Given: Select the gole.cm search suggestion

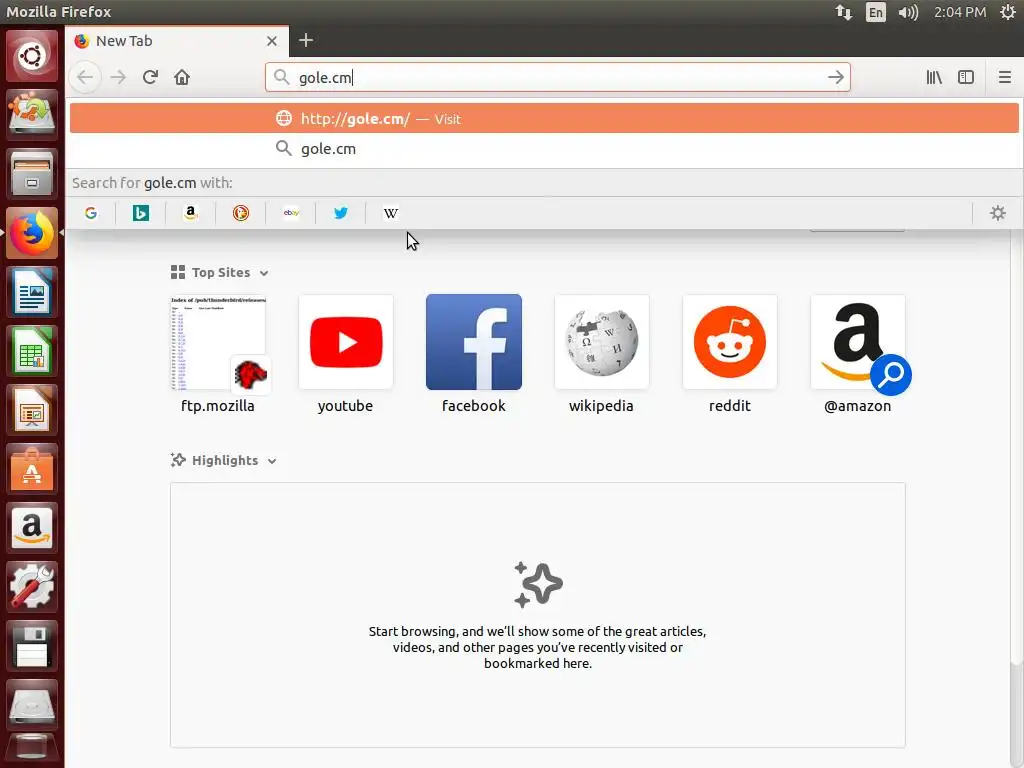Looking at the screenshot, I should tap(544, 148).
